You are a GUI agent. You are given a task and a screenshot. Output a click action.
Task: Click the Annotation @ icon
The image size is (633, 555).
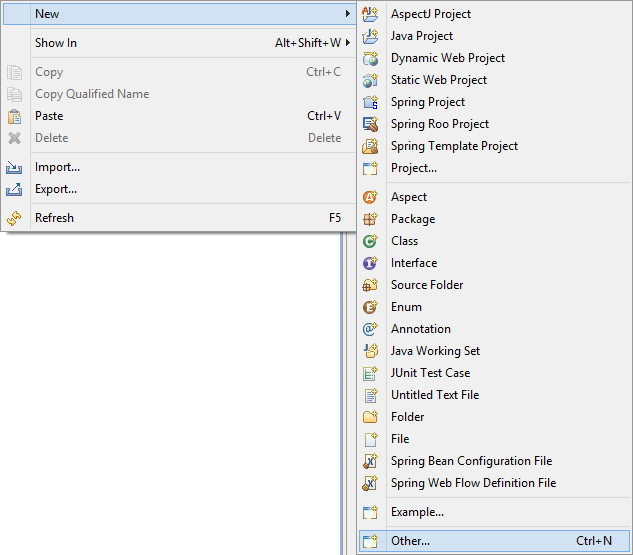(x=370, y=329)
